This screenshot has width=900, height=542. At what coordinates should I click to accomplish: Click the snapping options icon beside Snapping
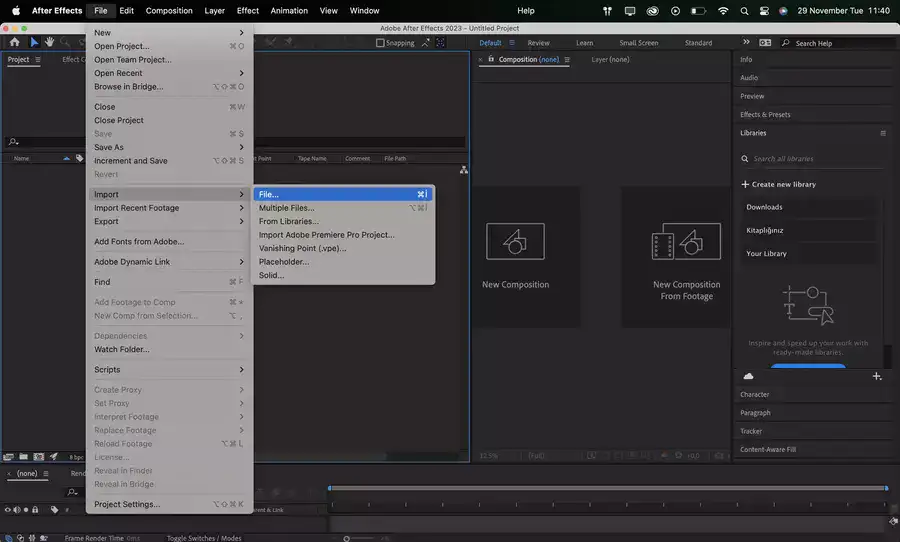[x=425, y=42]
